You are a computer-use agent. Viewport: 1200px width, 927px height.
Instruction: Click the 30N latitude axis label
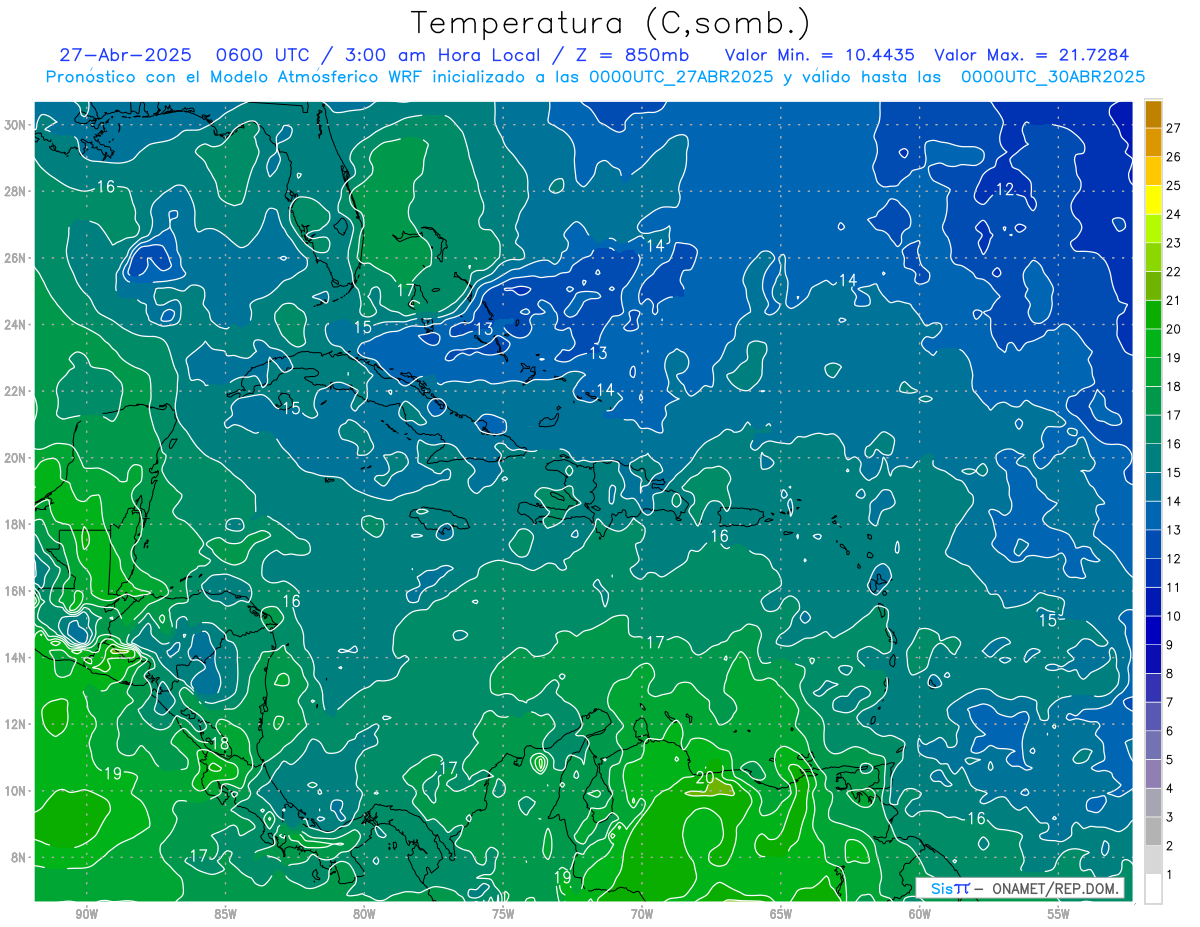click(x=15, y=125)
